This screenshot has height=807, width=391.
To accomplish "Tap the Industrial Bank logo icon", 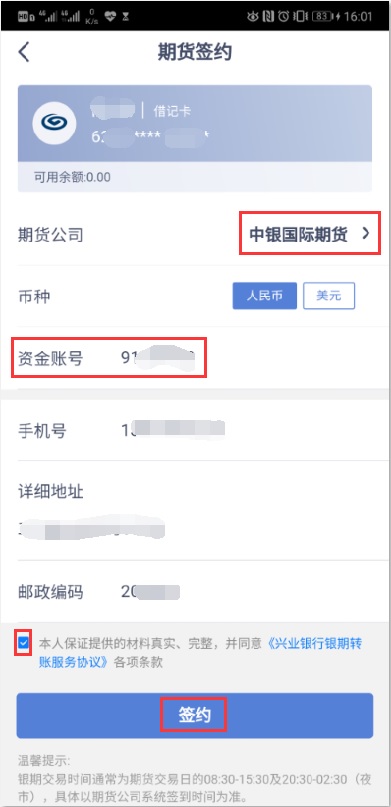I will point(54,122).
